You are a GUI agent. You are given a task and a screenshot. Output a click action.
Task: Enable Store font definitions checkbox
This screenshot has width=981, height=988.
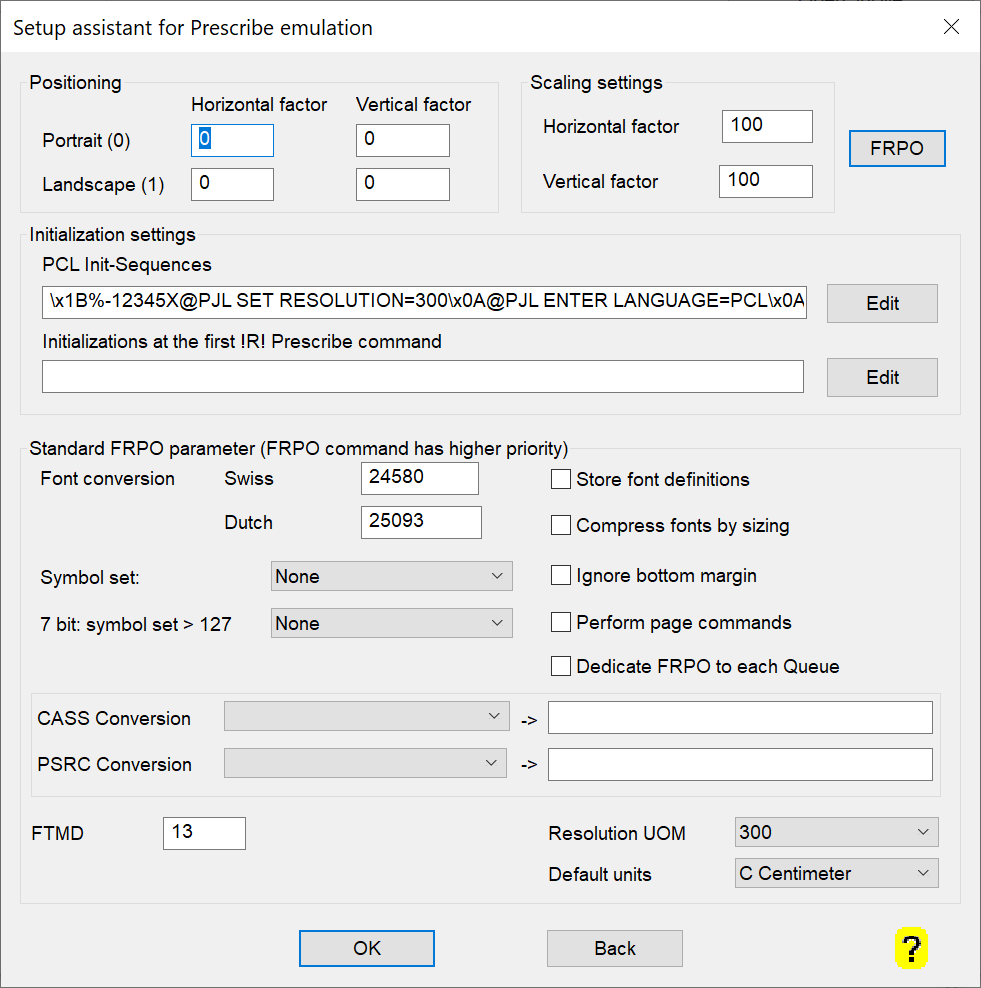pyautogui.click(x=561, y=480)
